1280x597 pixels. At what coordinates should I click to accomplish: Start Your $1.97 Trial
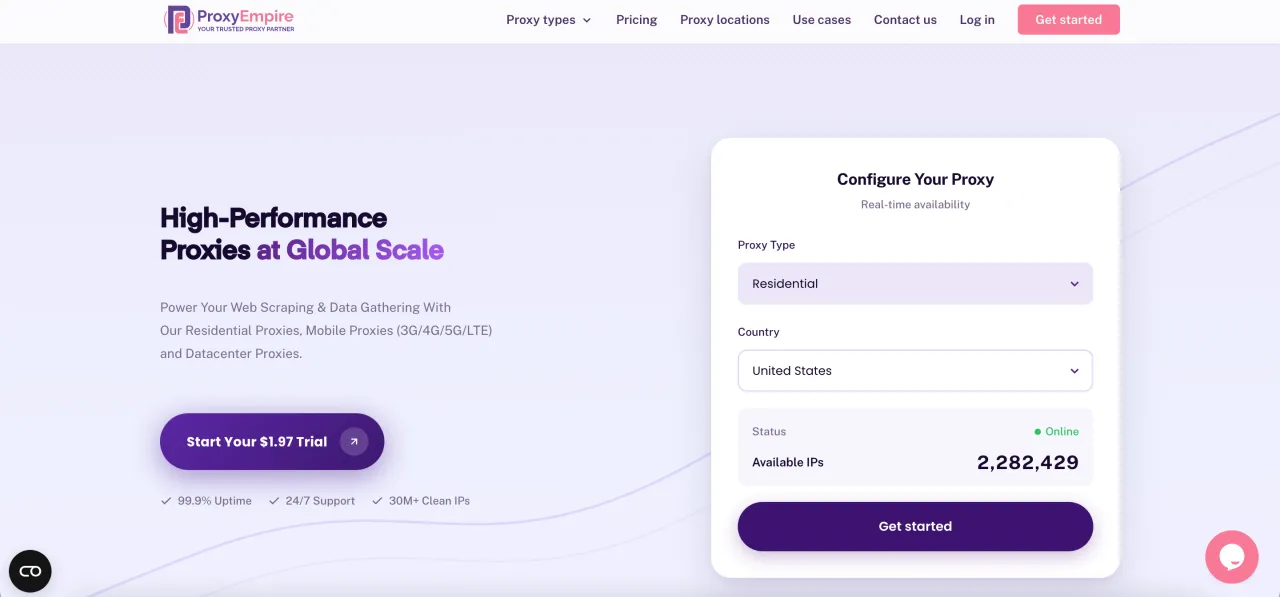click(257, 442)
